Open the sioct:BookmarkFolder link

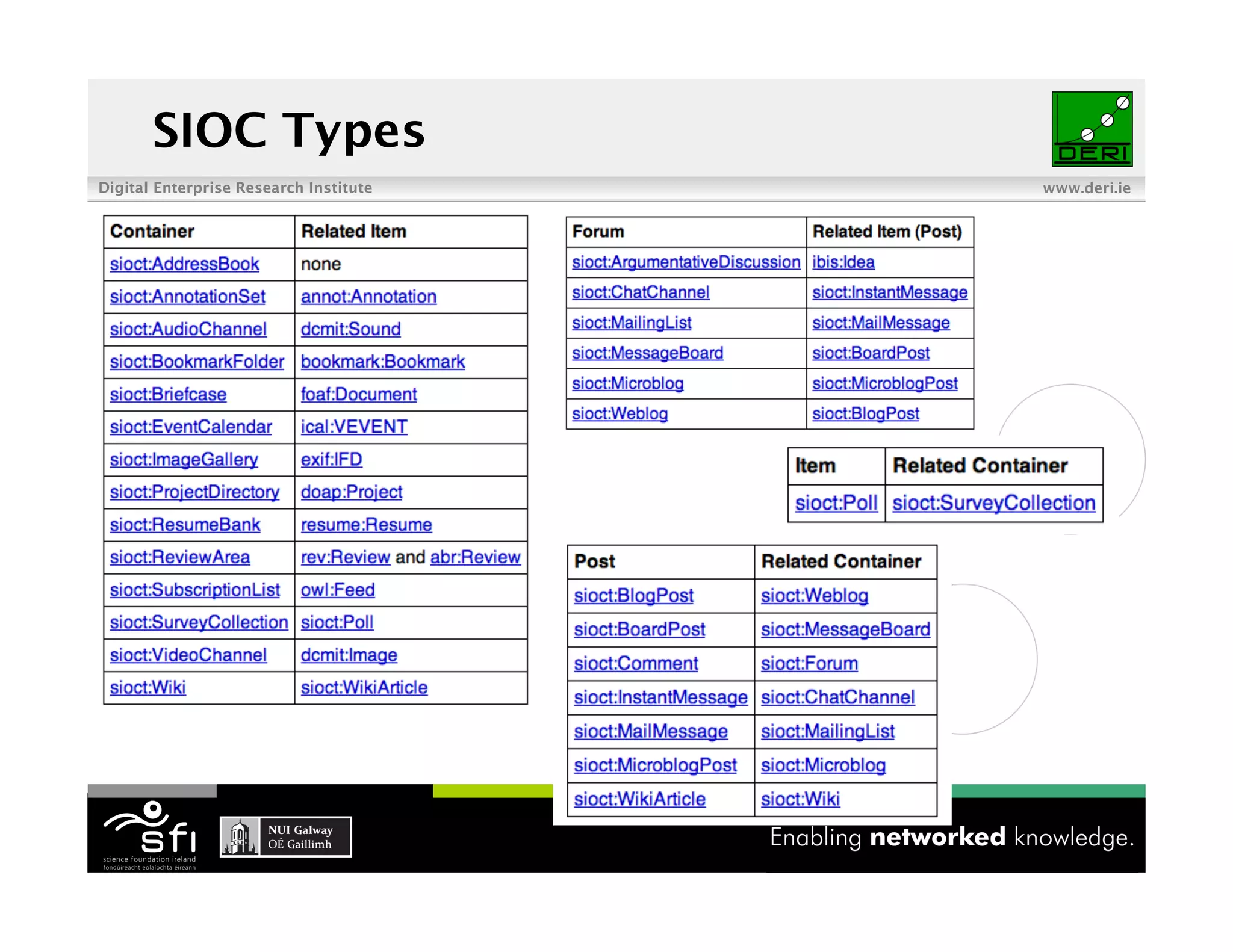pos(197,362)
